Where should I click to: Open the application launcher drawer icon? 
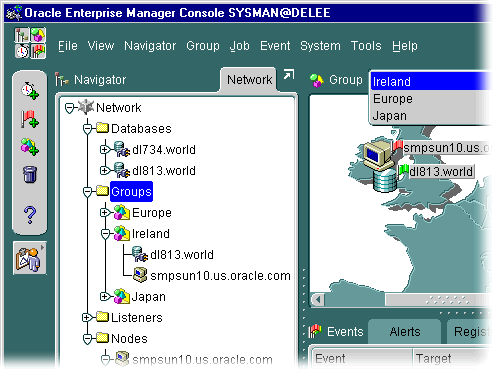[30, 258]
